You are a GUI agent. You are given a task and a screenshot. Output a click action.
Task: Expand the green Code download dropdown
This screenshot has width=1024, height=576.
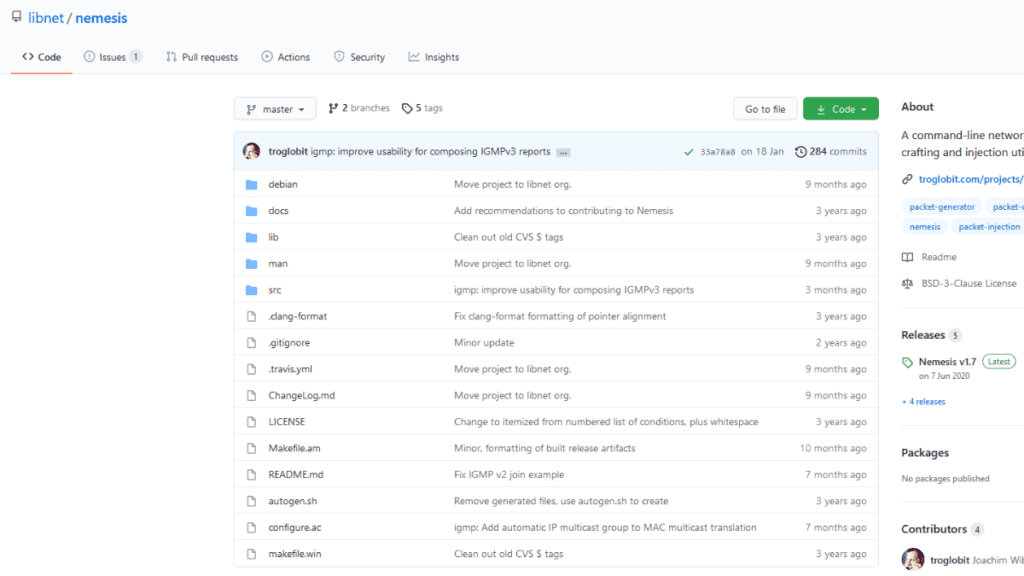click(840, 109)
